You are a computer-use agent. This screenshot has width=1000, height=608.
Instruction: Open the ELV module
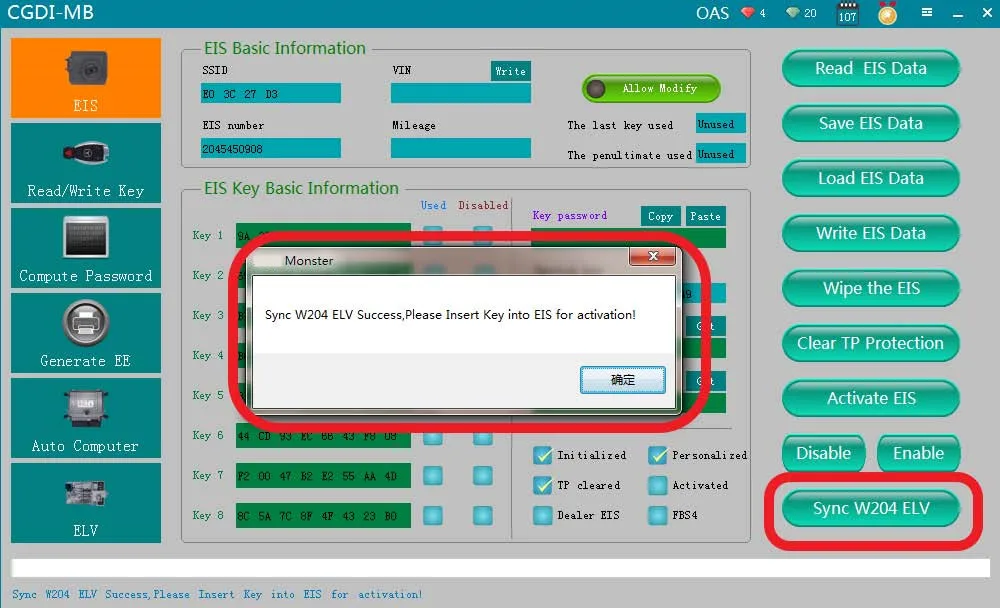85,503
